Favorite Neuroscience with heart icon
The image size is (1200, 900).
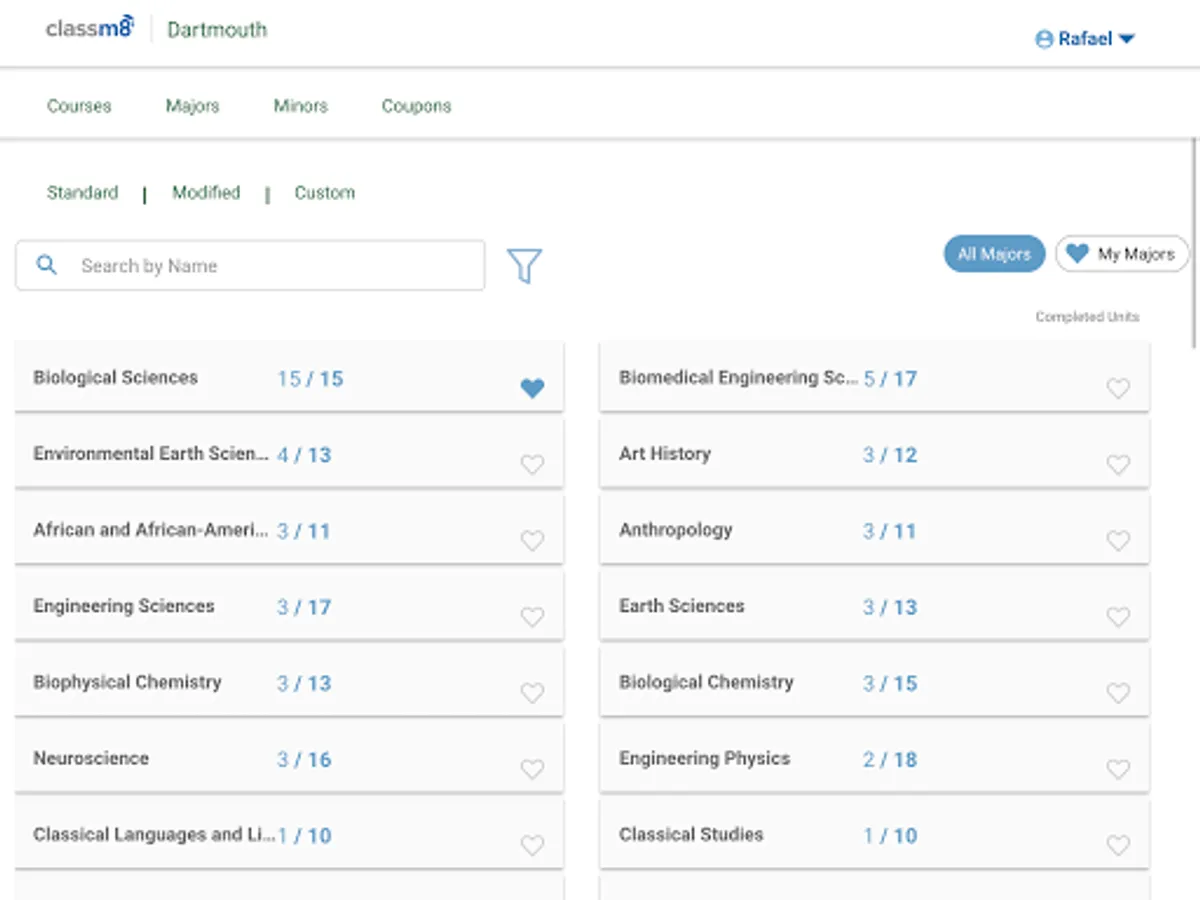[x=532, y=769]
